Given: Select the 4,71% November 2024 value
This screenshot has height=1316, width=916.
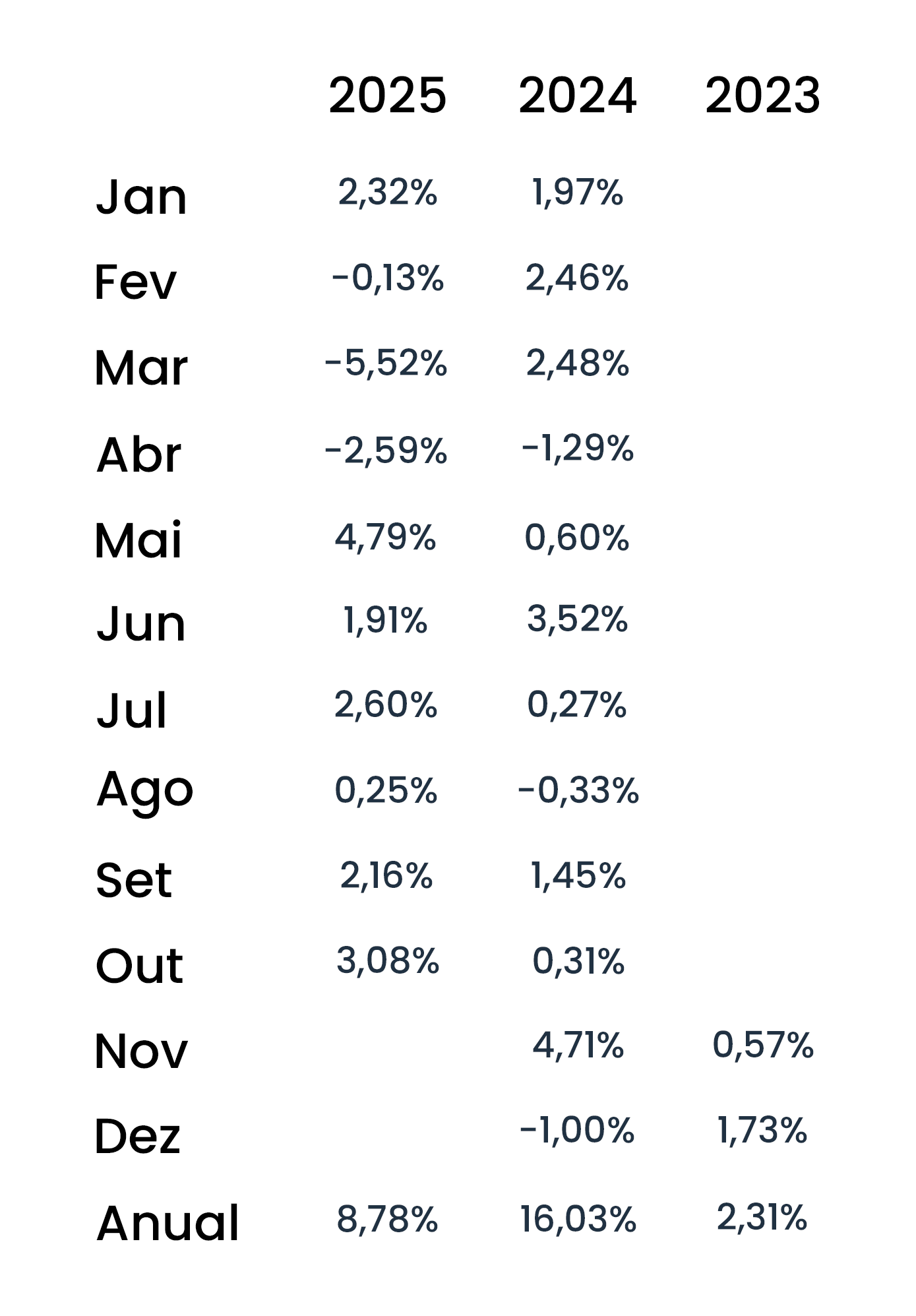Looking at the screenshot, I should (x=578, y=1046).
